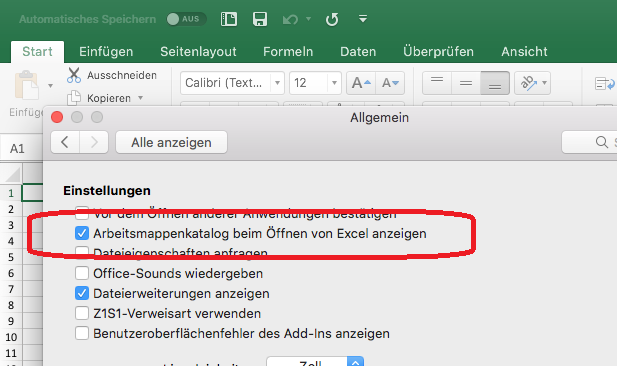This screenshot has height=366, width=617.
Task: Click the back chevron in preferences
Action: 65,142
